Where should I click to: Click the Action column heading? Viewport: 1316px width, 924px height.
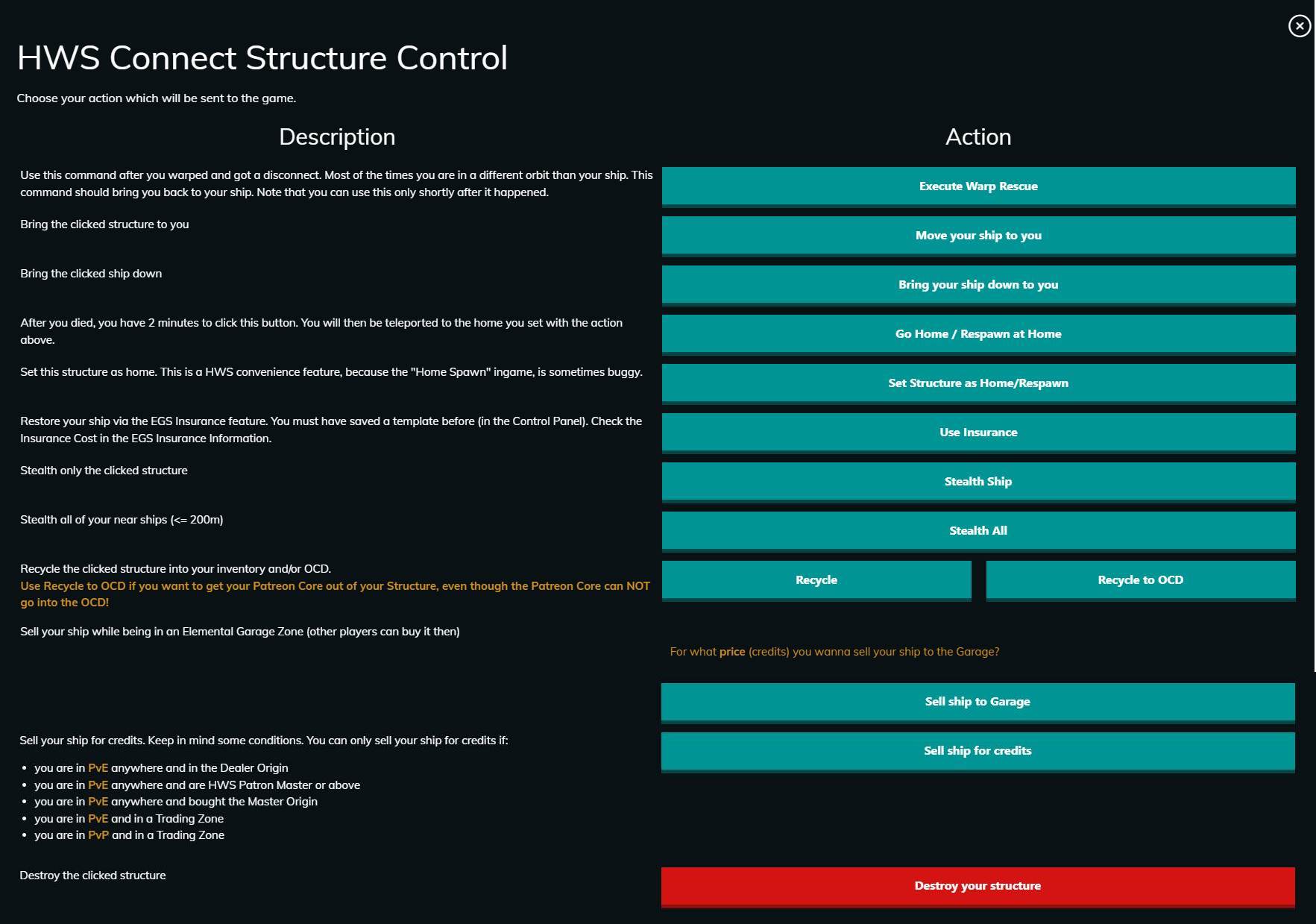click(978, 137)
